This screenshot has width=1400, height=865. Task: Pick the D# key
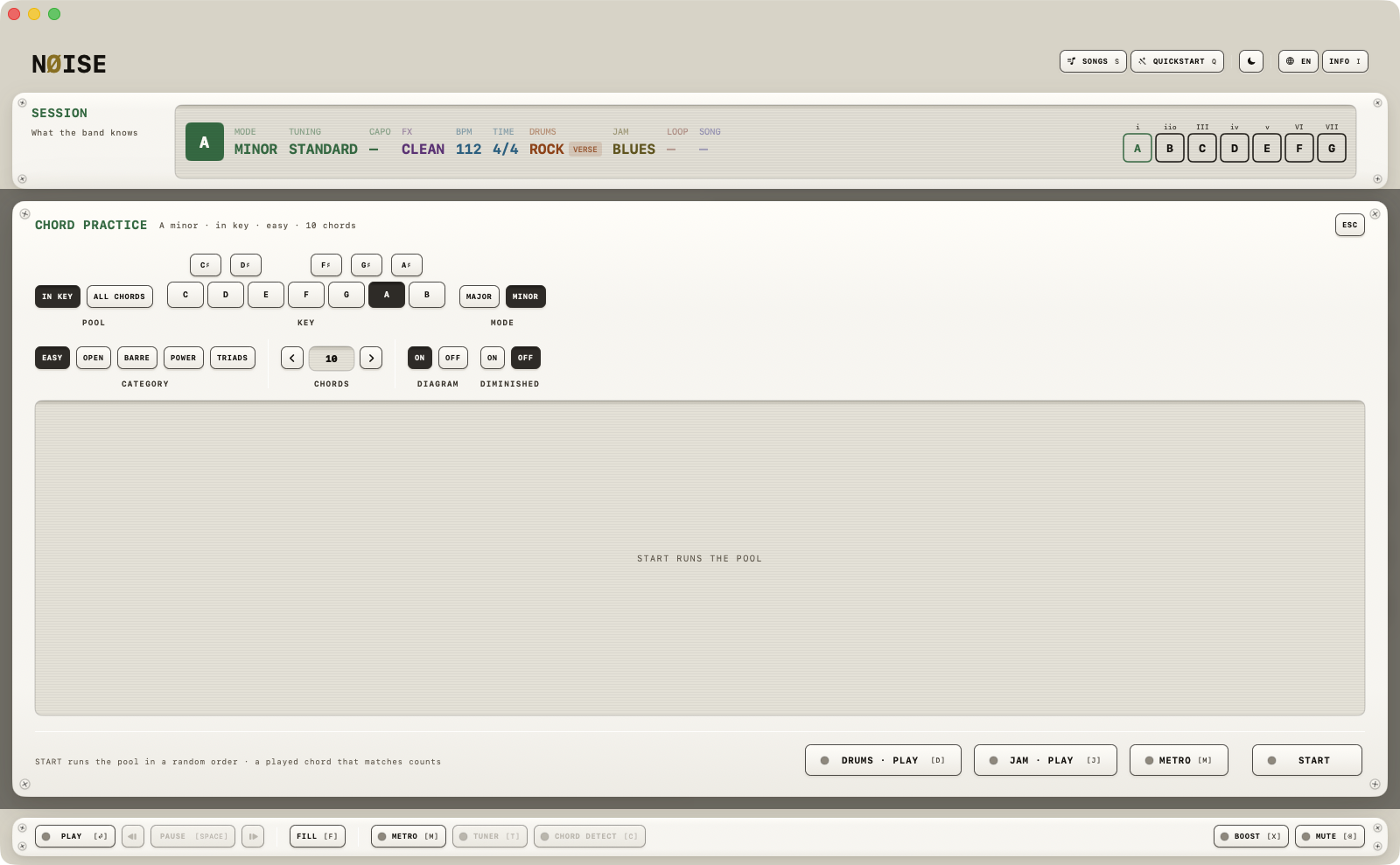pos(246,265)
